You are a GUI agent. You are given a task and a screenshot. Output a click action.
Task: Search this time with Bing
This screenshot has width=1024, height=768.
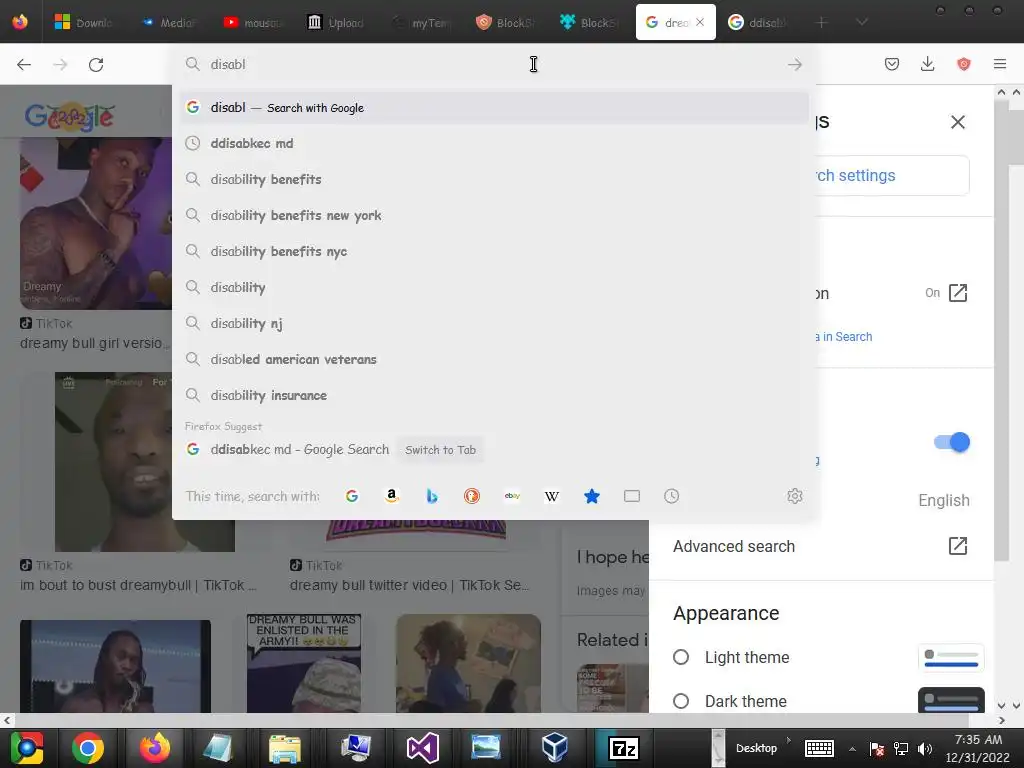coord(432,496)
